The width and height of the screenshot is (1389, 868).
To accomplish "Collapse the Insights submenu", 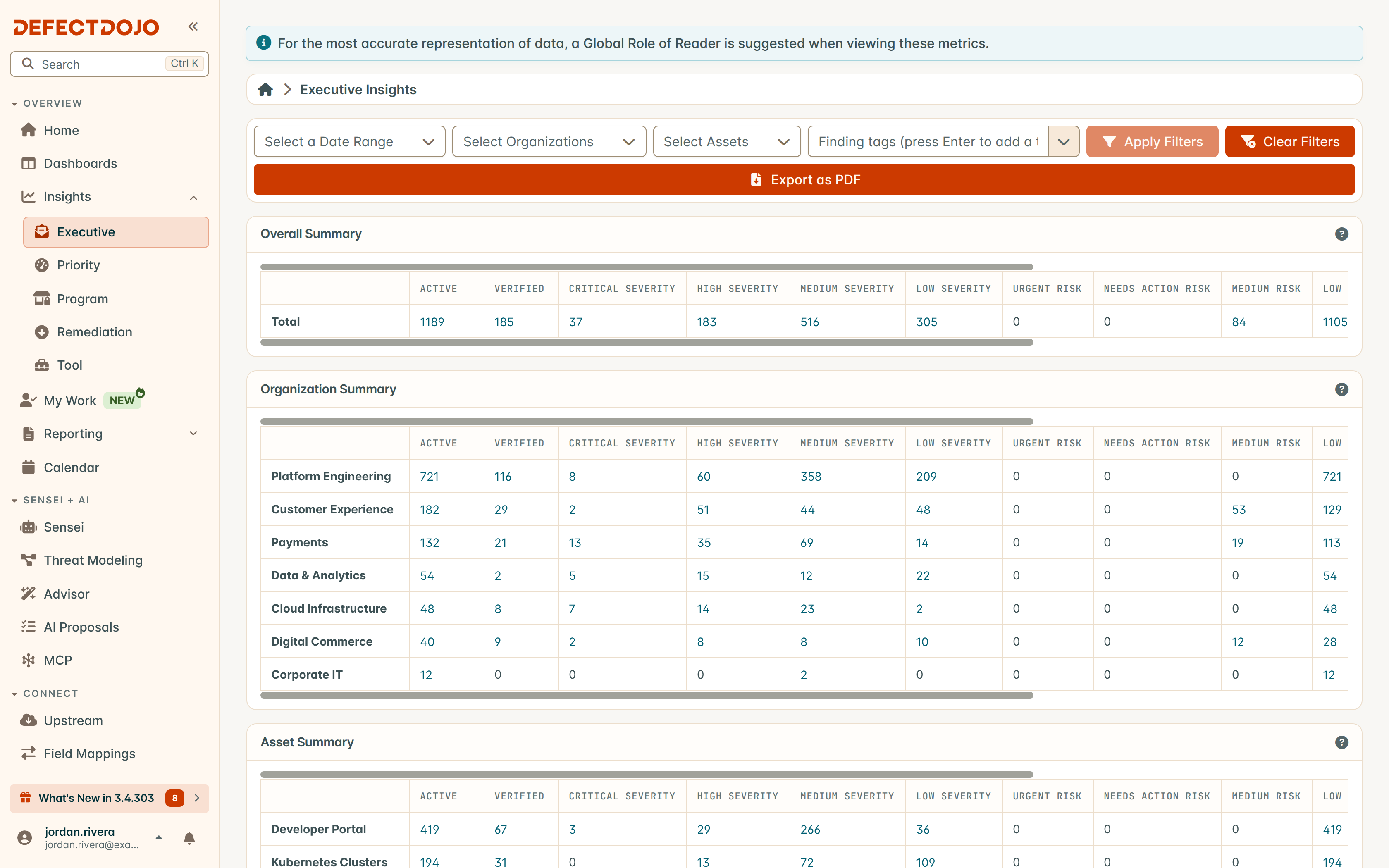I will pos(193,198).
